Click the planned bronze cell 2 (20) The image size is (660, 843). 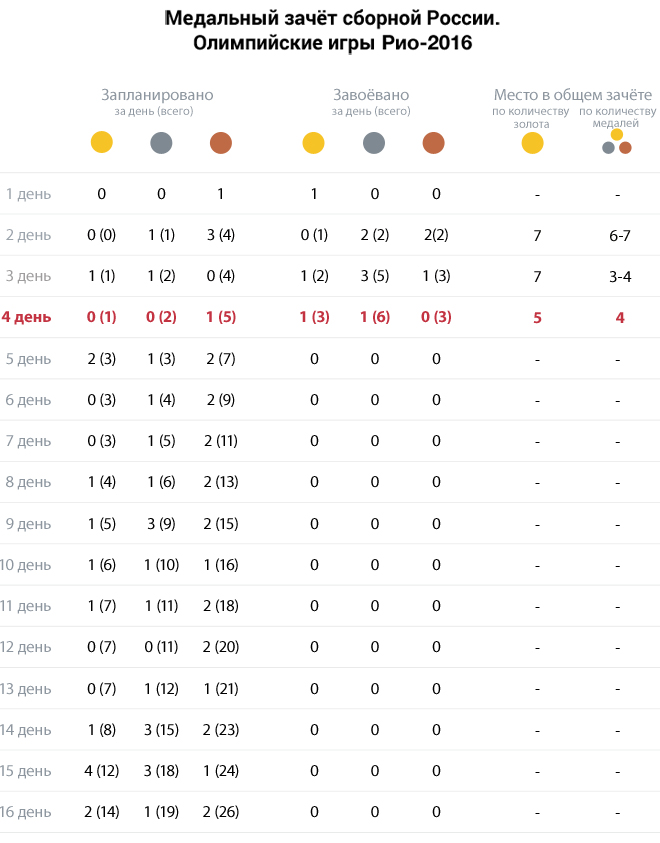(x=221, y=647)
